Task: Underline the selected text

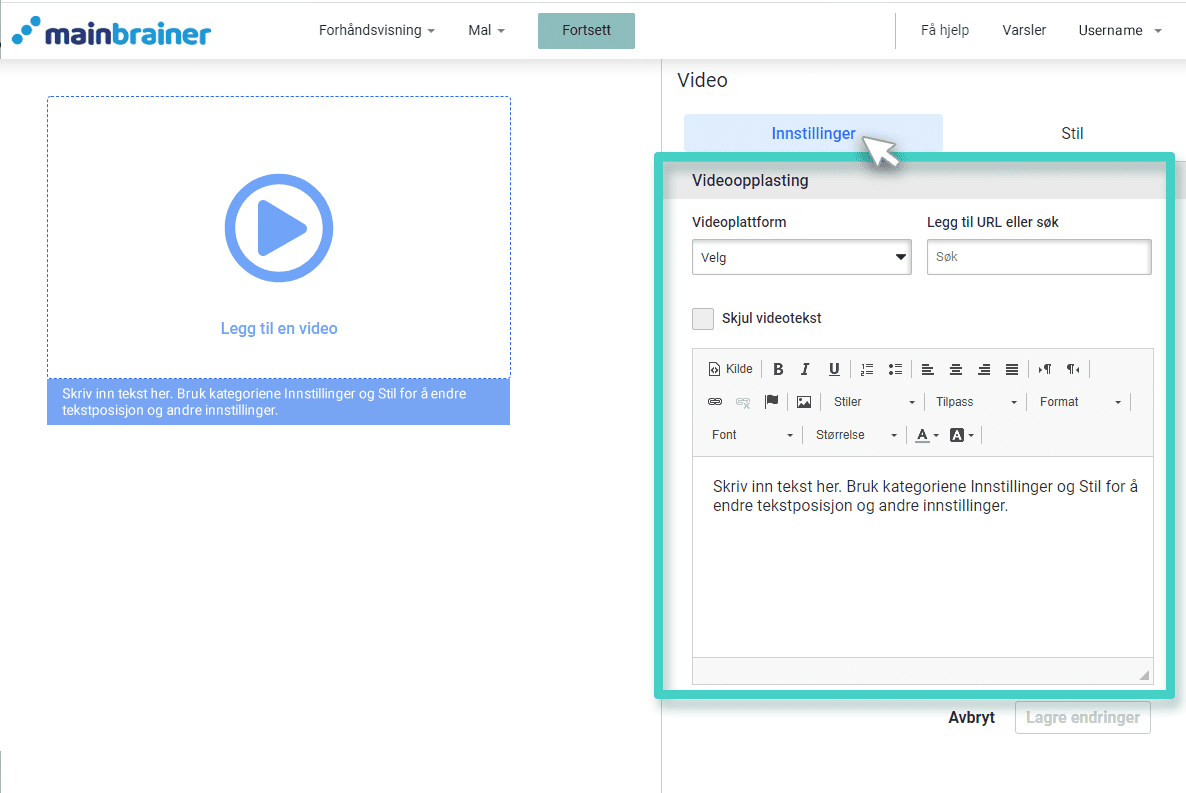Action: coord(834,369)
